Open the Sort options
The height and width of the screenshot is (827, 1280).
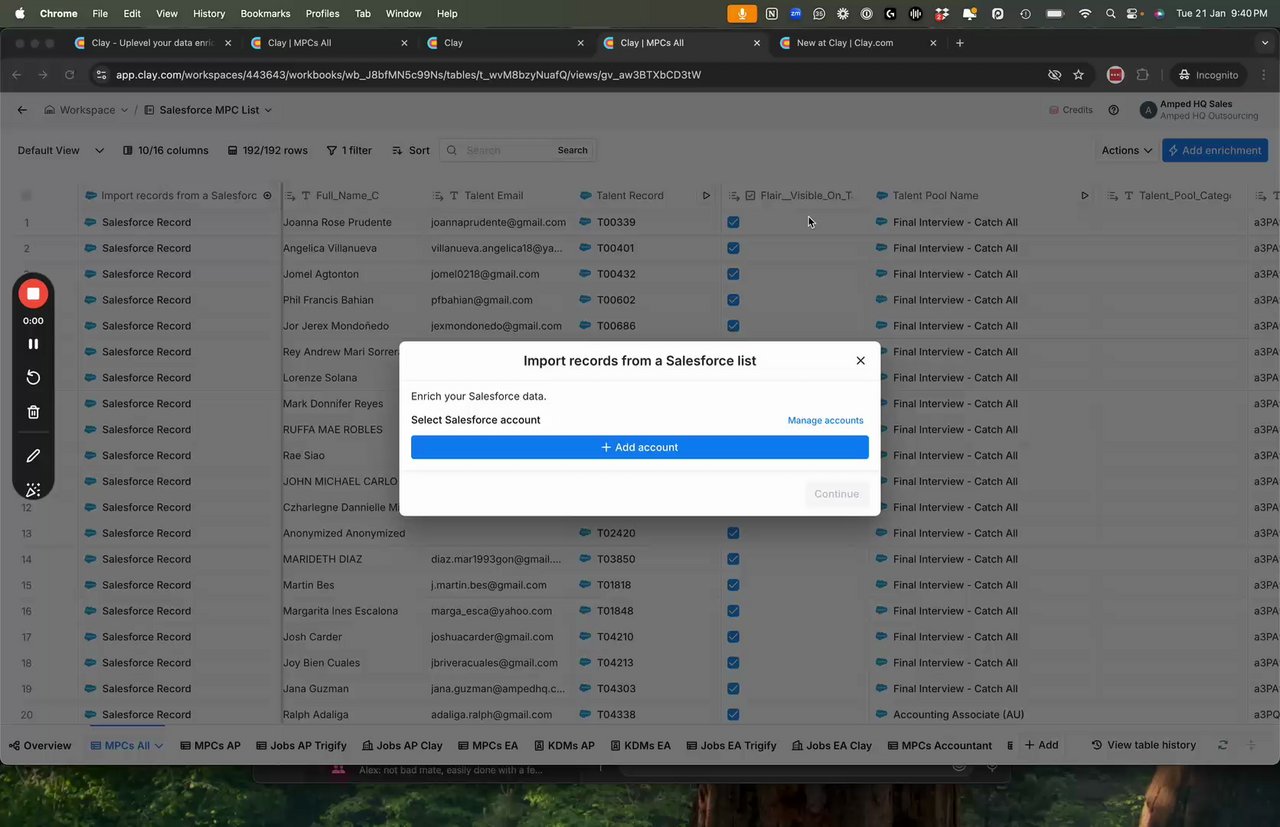[411, 150]
